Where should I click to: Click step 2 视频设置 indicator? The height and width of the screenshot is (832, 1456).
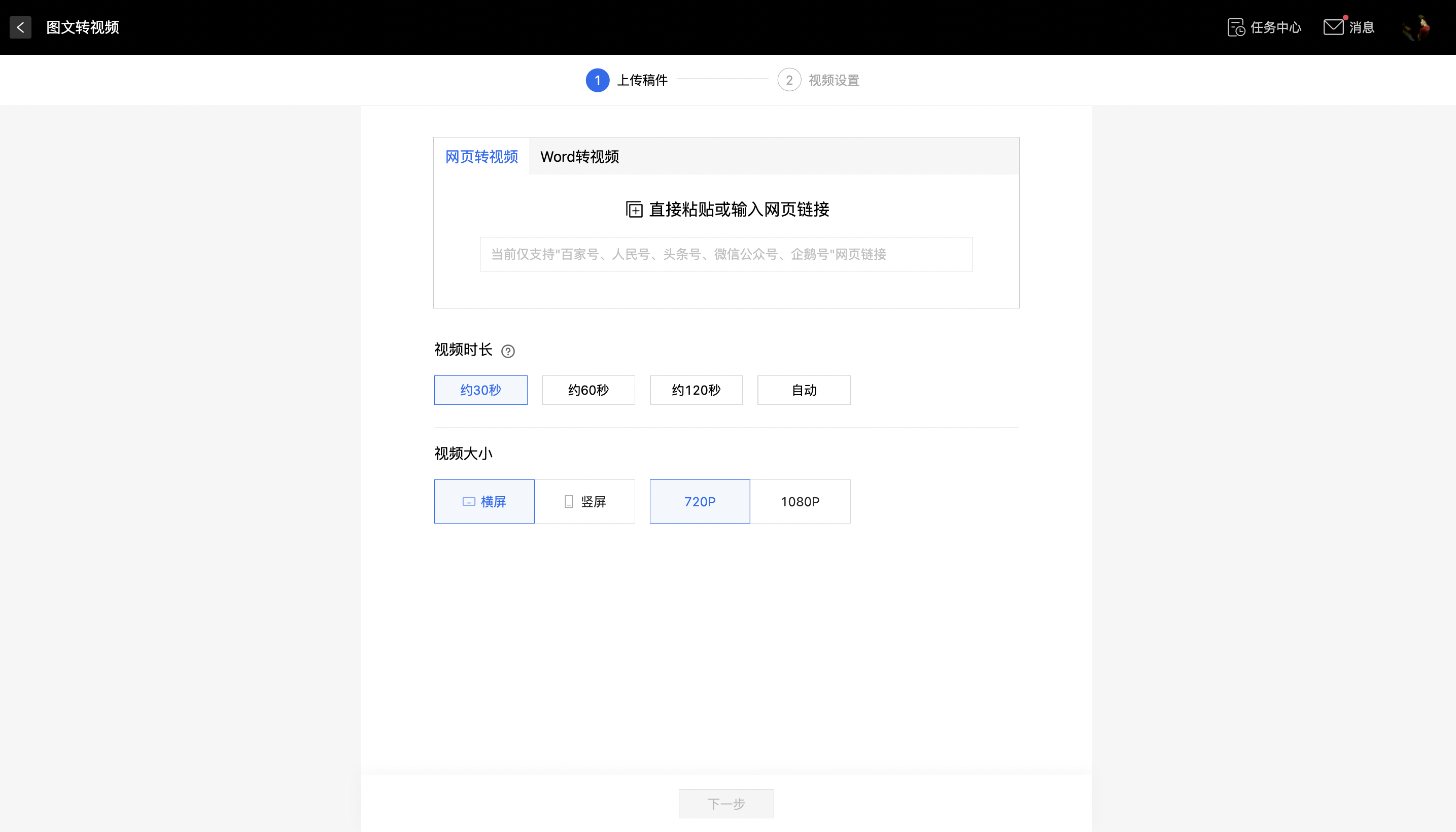tap(818, 80)
